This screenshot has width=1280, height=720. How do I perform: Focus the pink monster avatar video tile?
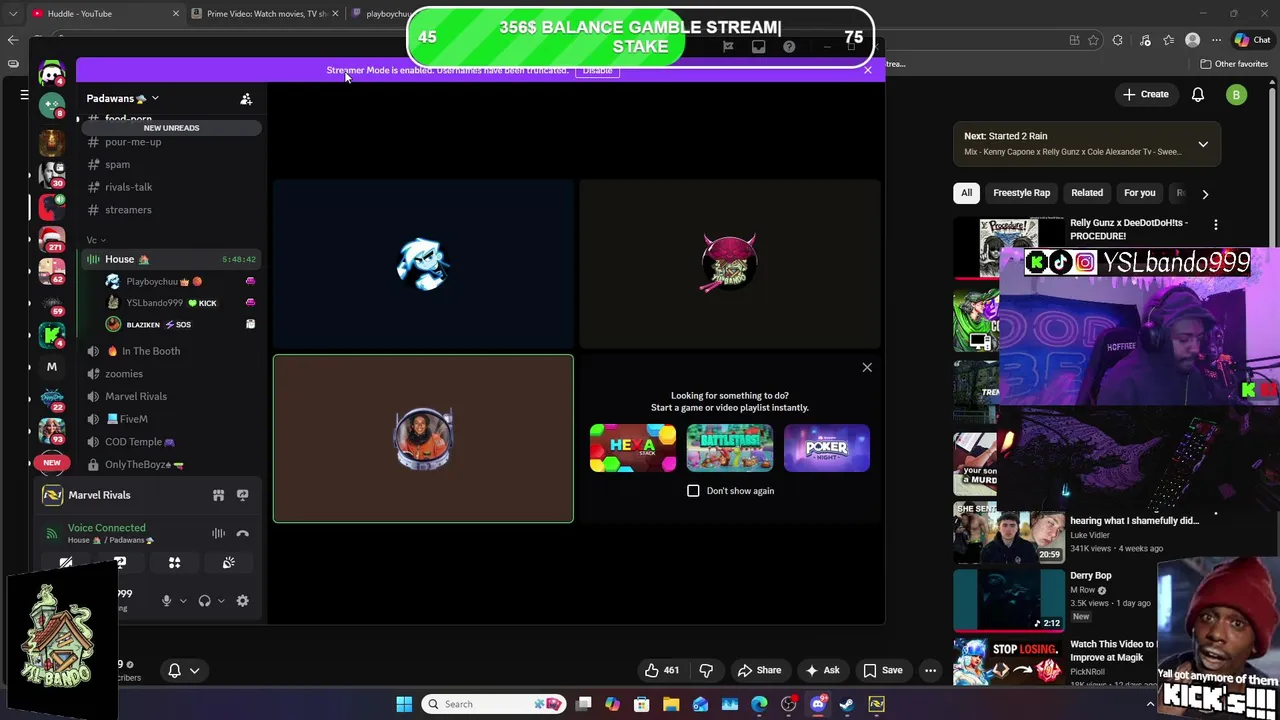pyautogui.click(x=730, y=264)
